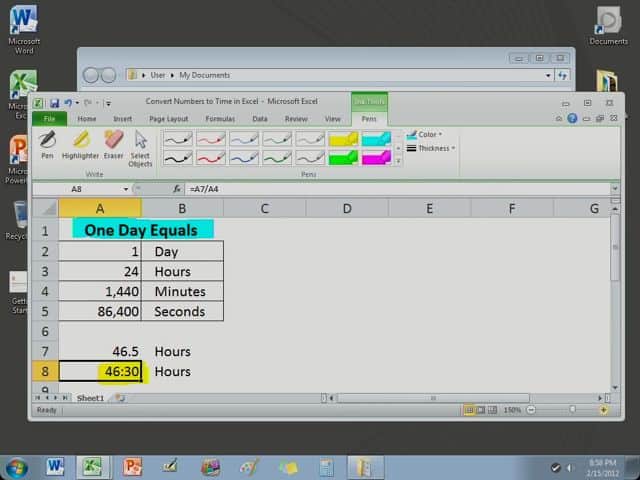
Task: Click the Save icon in Quick Access Toolbar
Action: 54,103
